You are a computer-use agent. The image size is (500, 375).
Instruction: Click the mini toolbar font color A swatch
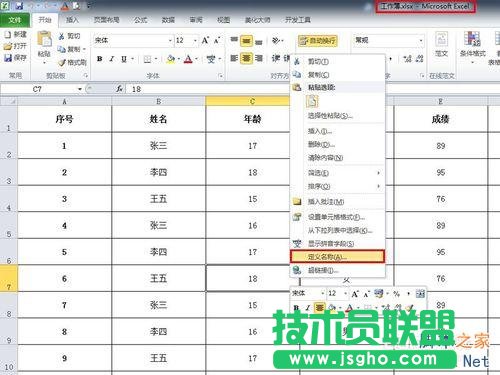(349, 307)
